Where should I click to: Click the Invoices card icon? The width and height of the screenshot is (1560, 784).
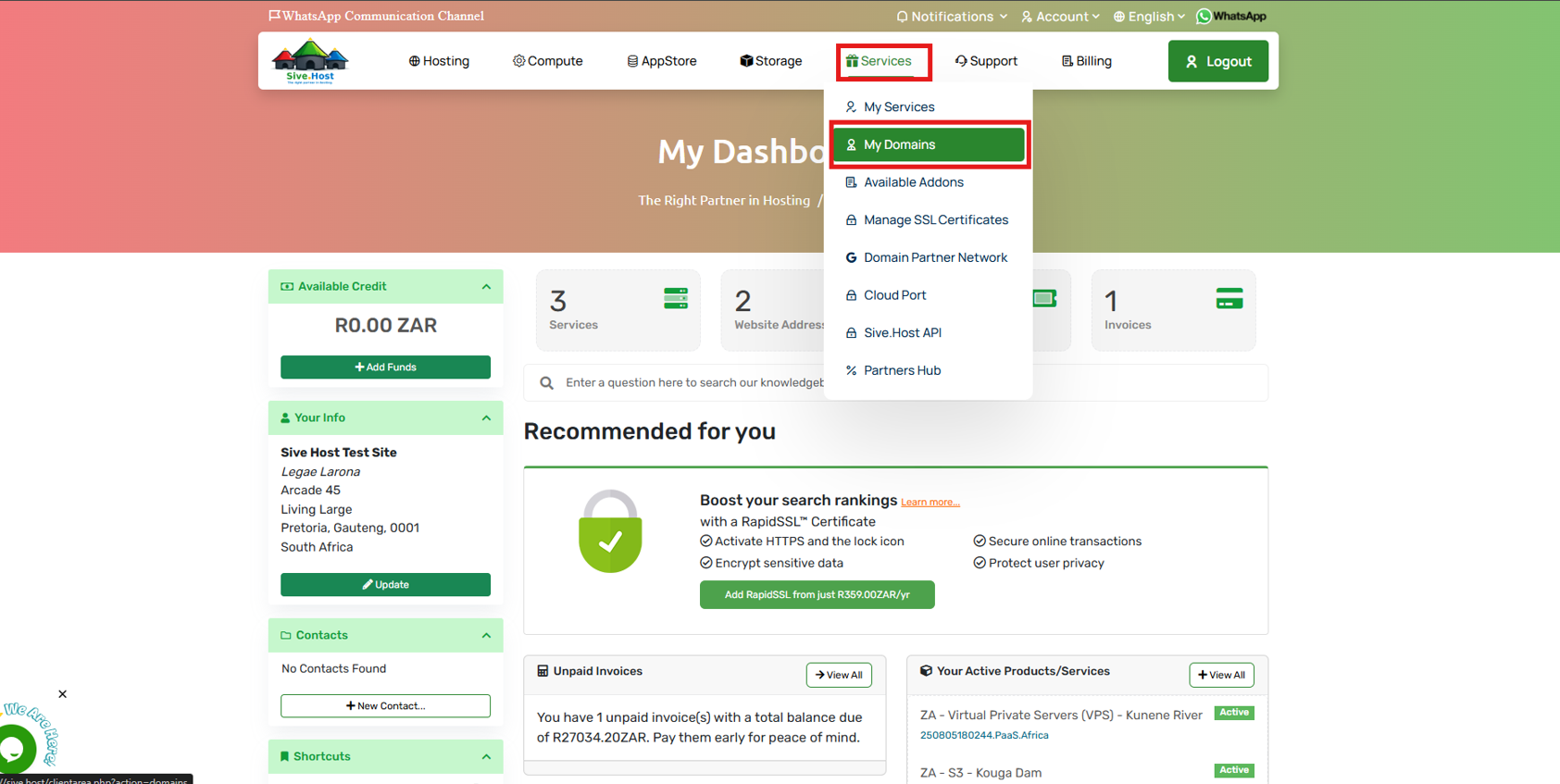click(x=1229, y=298)
